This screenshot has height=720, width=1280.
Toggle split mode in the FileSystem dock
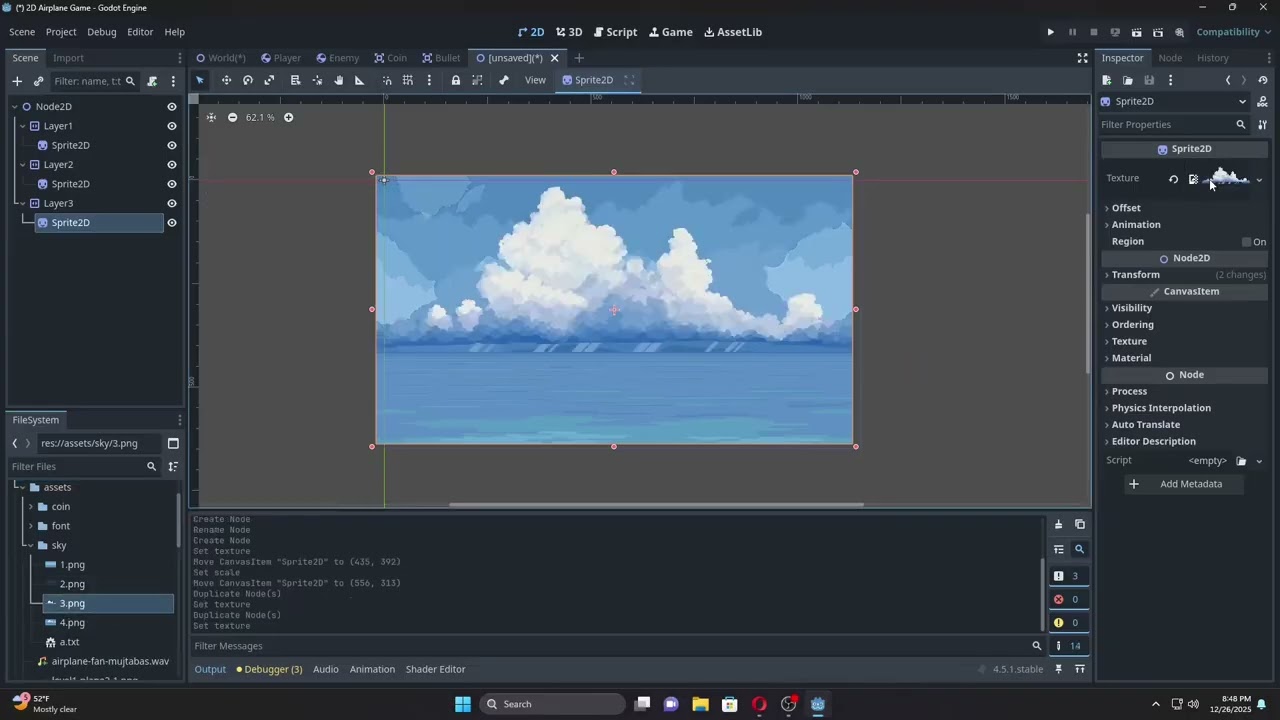click(x=173, y=443)
